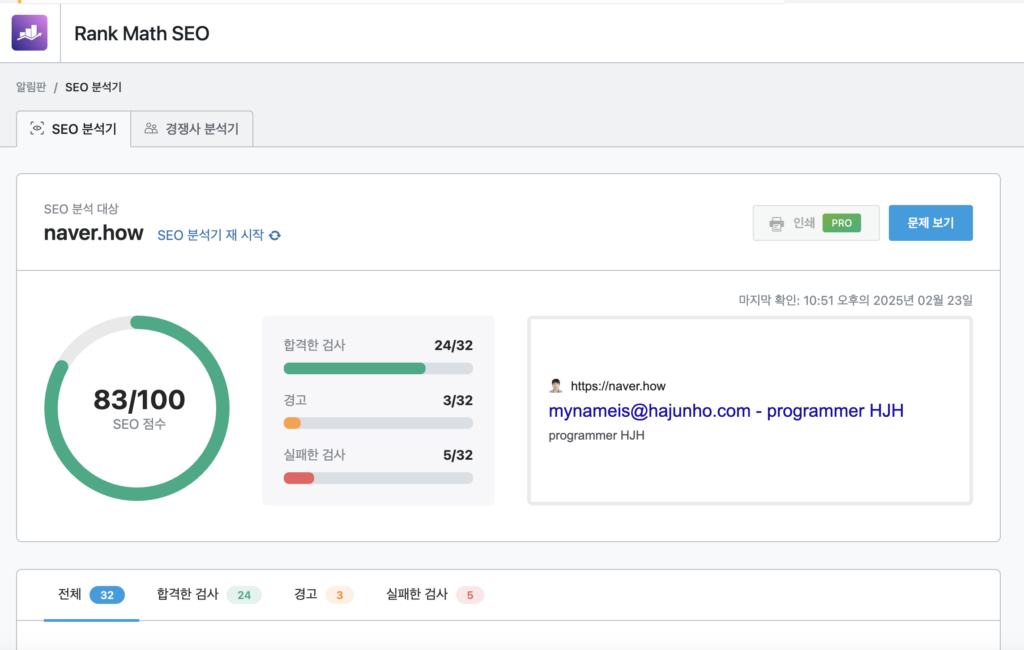
Task: Click the green PRO badge
Action: [x=841, y=223]
